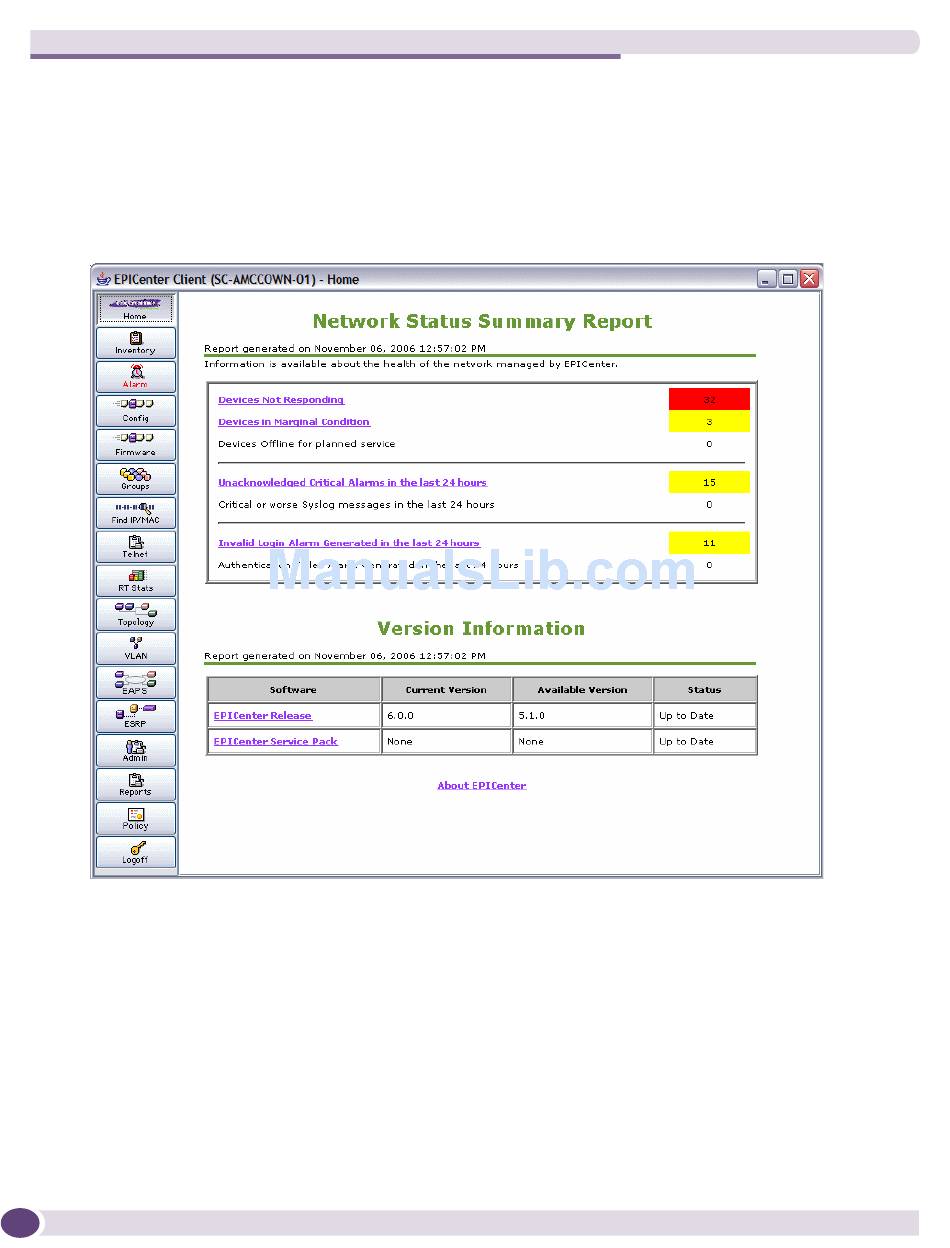Open the Alarm manager icon
The height and width of the screenshot is (1248, 950).
(135, 377)
